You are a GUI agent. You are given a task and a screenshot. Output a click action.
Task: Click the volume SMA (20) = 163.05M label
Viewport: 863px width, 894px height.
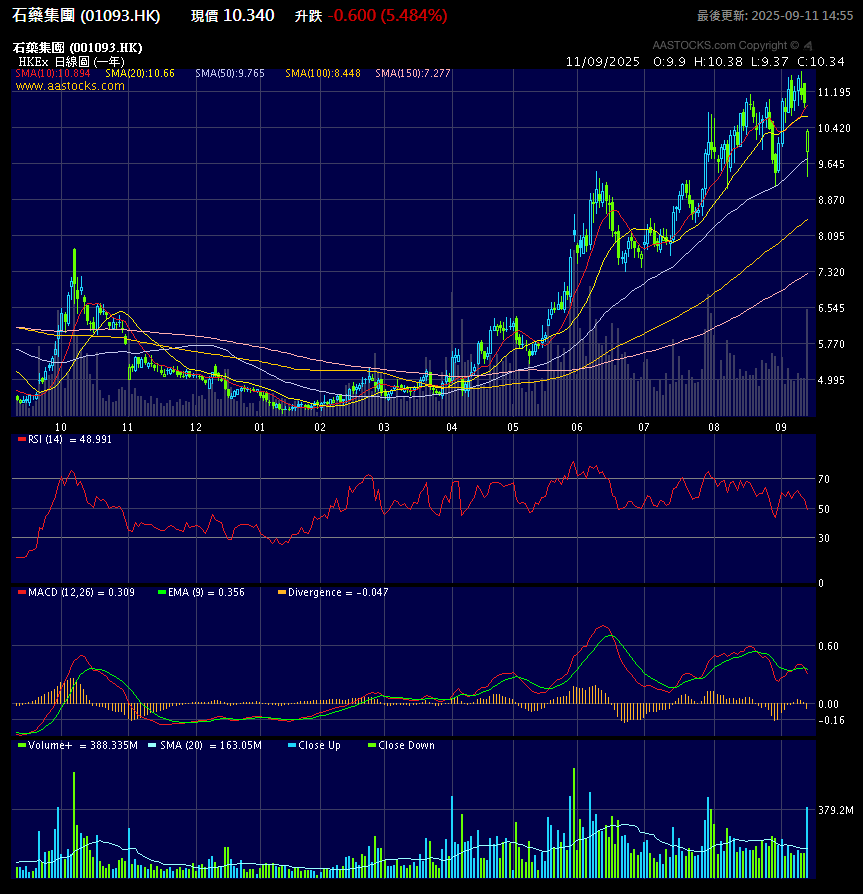(x=211, y=745)
